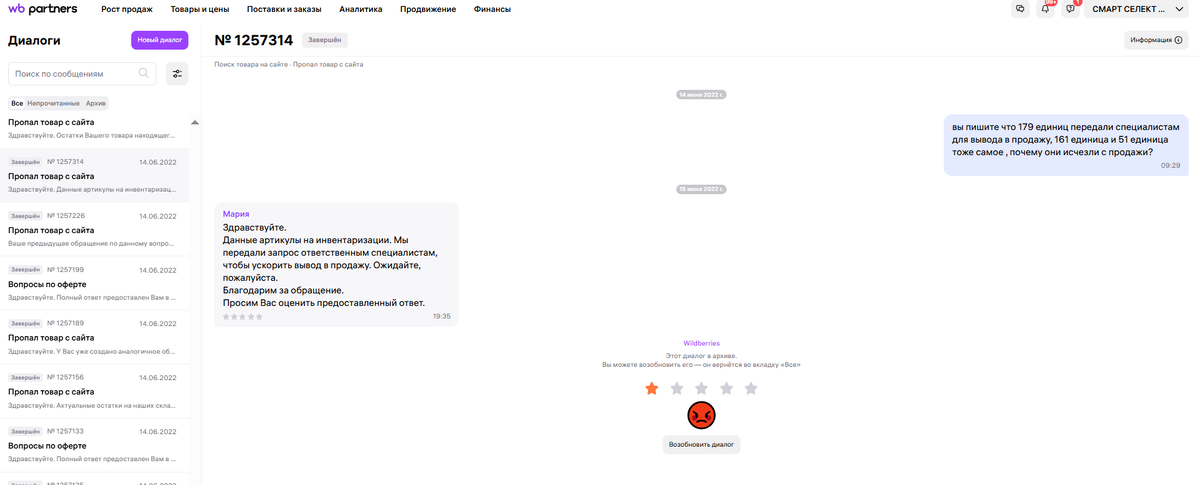Click the magnifier icon in message search
Viewport: 1200px width, 485px height.
point(144,73)
